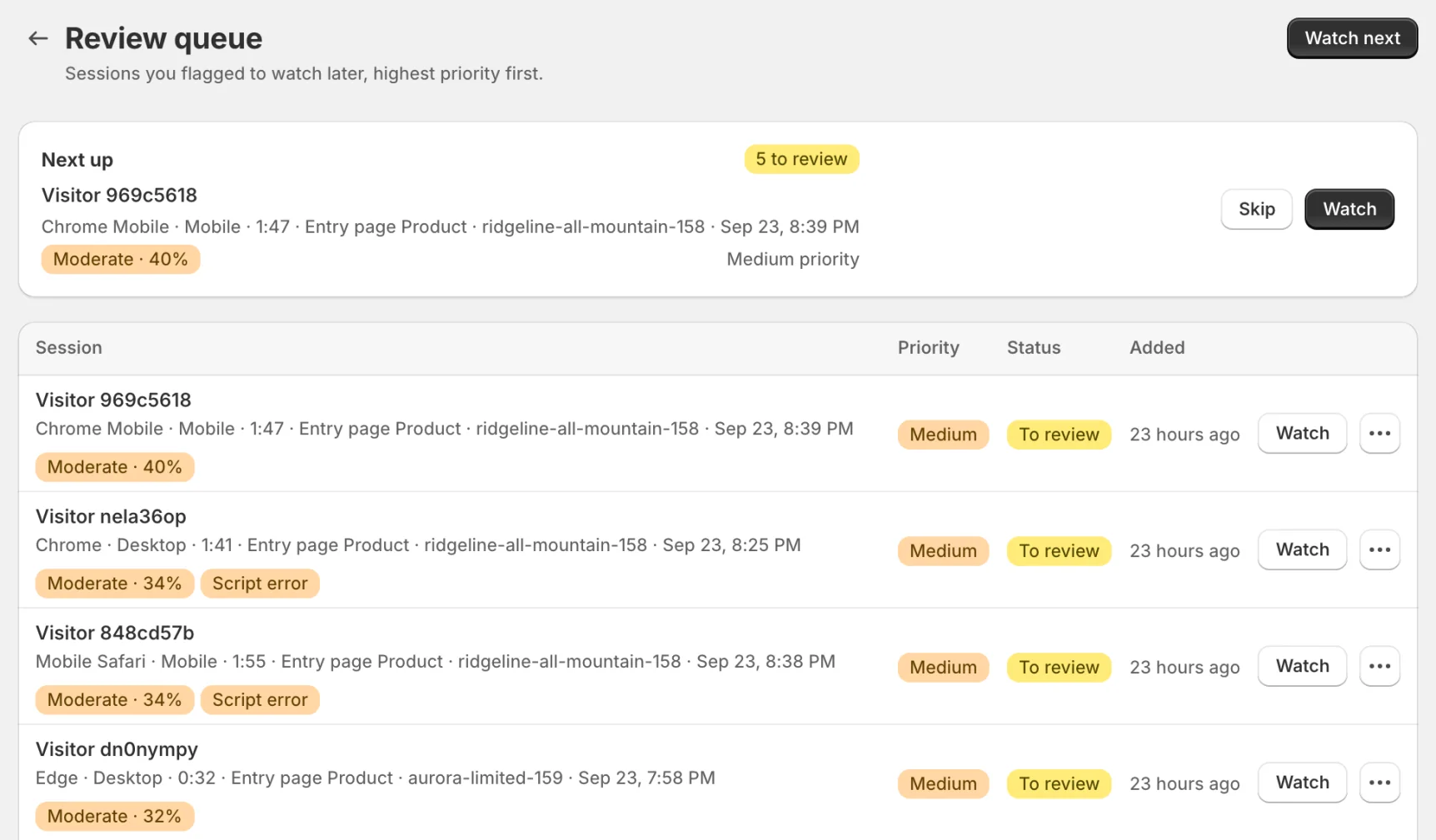Viewport: 1436px width, 840px height.
Task: Select Visitor 969c5618 name in table row
Action: tap(113, 400)
